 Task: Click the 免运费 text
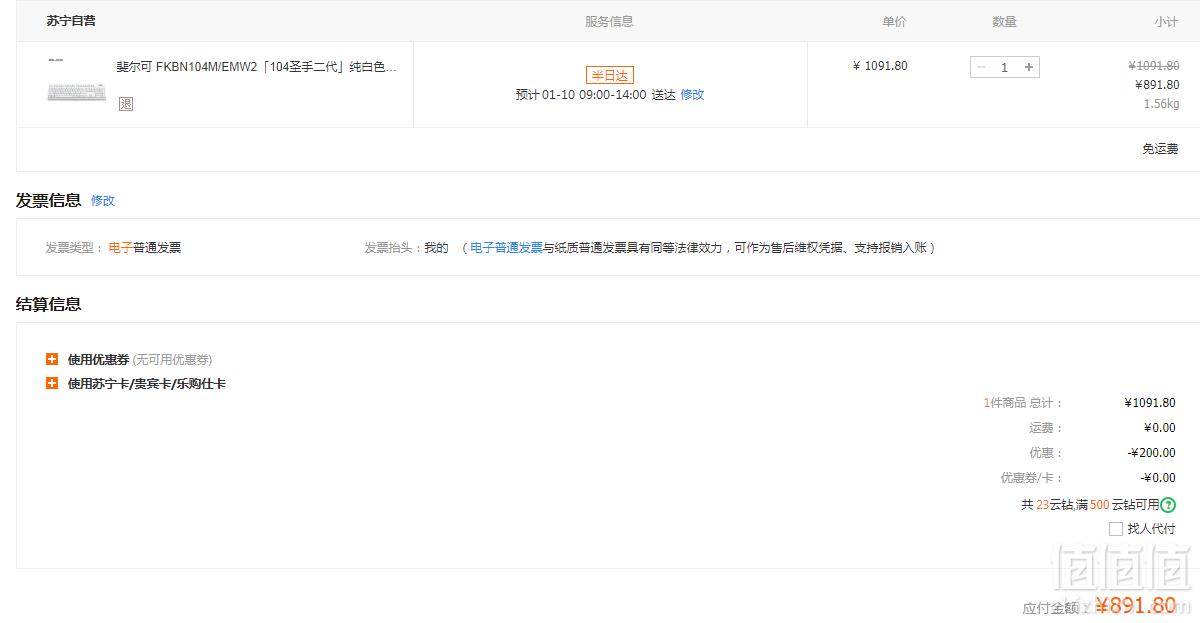tap(1160, 148)
